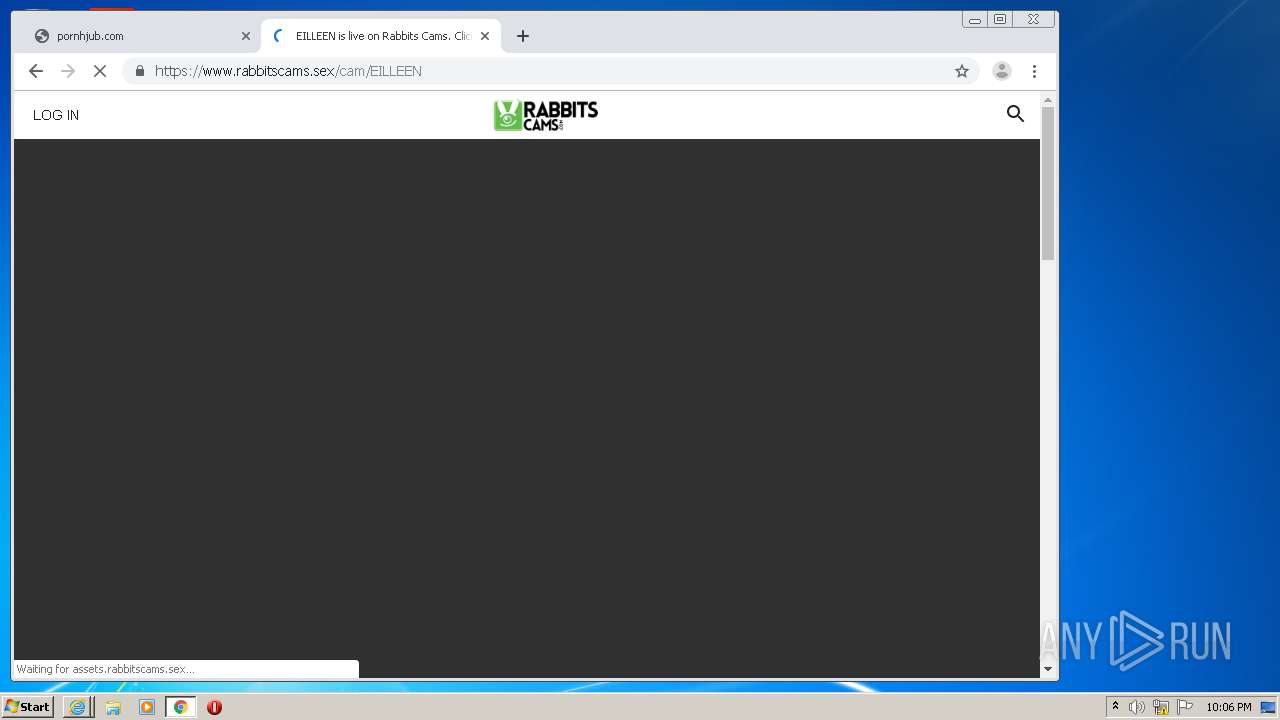1280x720 pixels.
Task: Click the red Opera-style taskbar icon
Action: click(x=214, y=707)
